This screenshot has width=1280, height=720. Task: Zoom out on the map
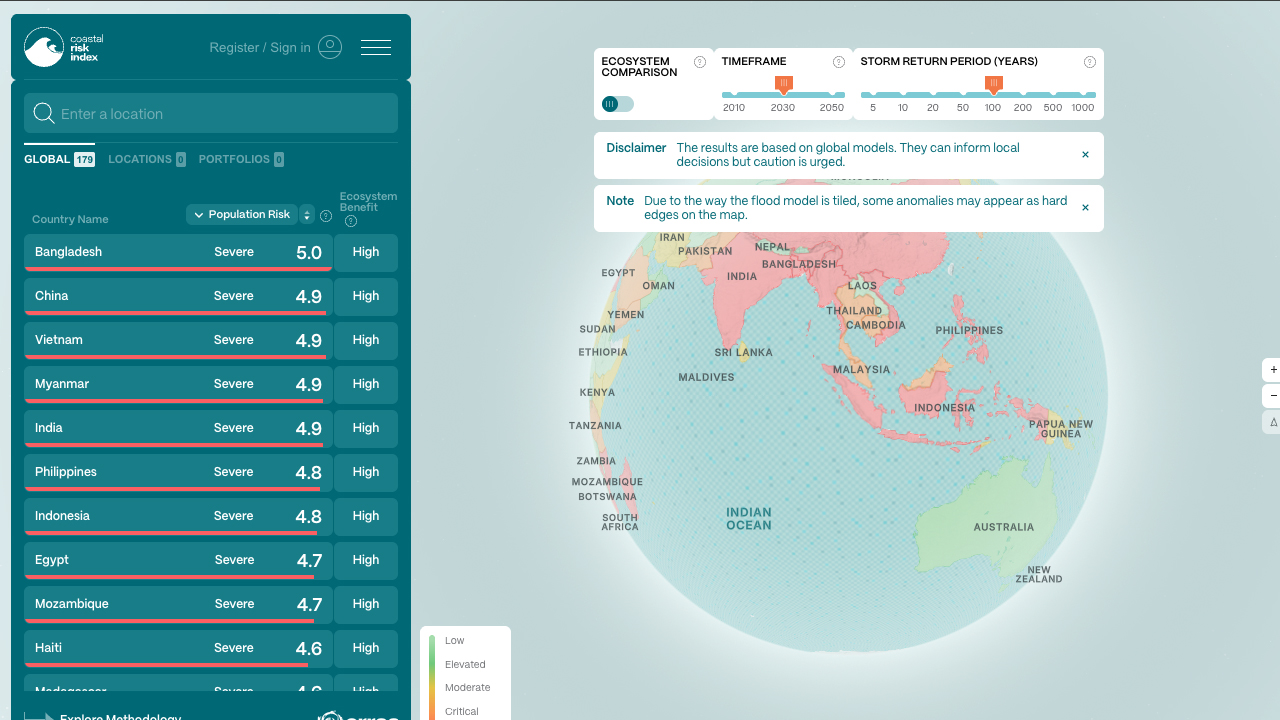(1272, 396)
